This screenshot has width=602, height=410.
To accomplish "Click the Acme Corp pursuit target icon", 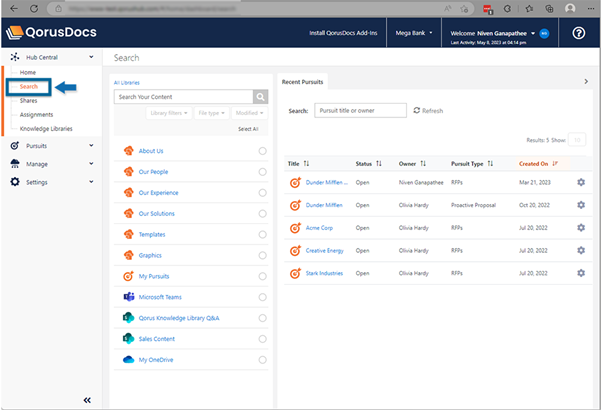I will click(x=295, y=228).
